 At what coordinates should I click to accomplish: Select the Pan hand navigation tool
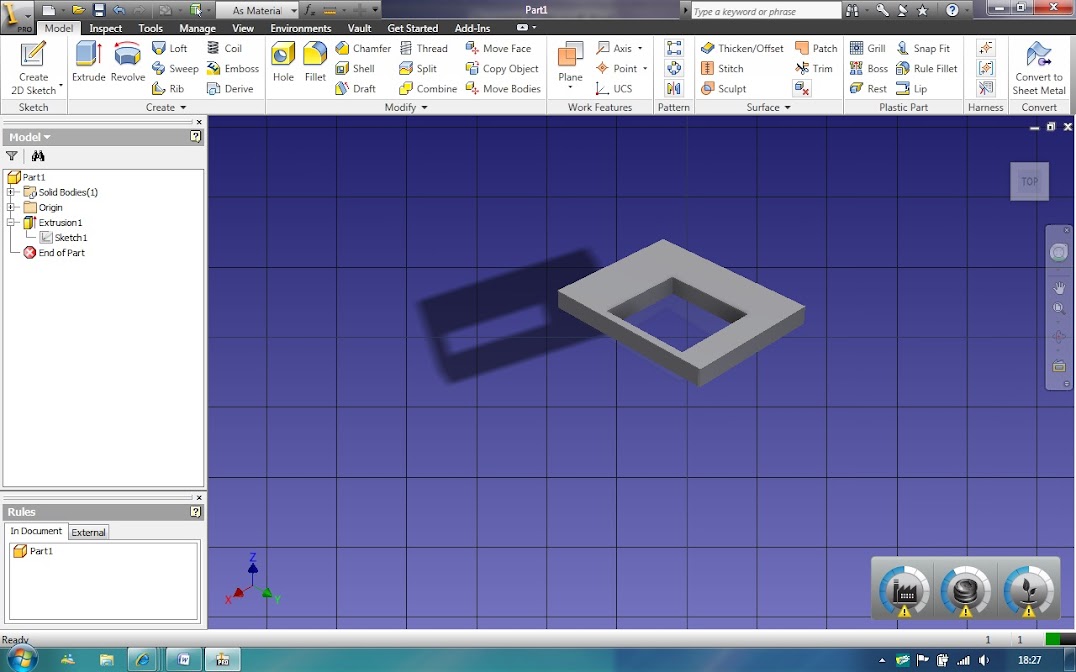(x=1059, y=287)
